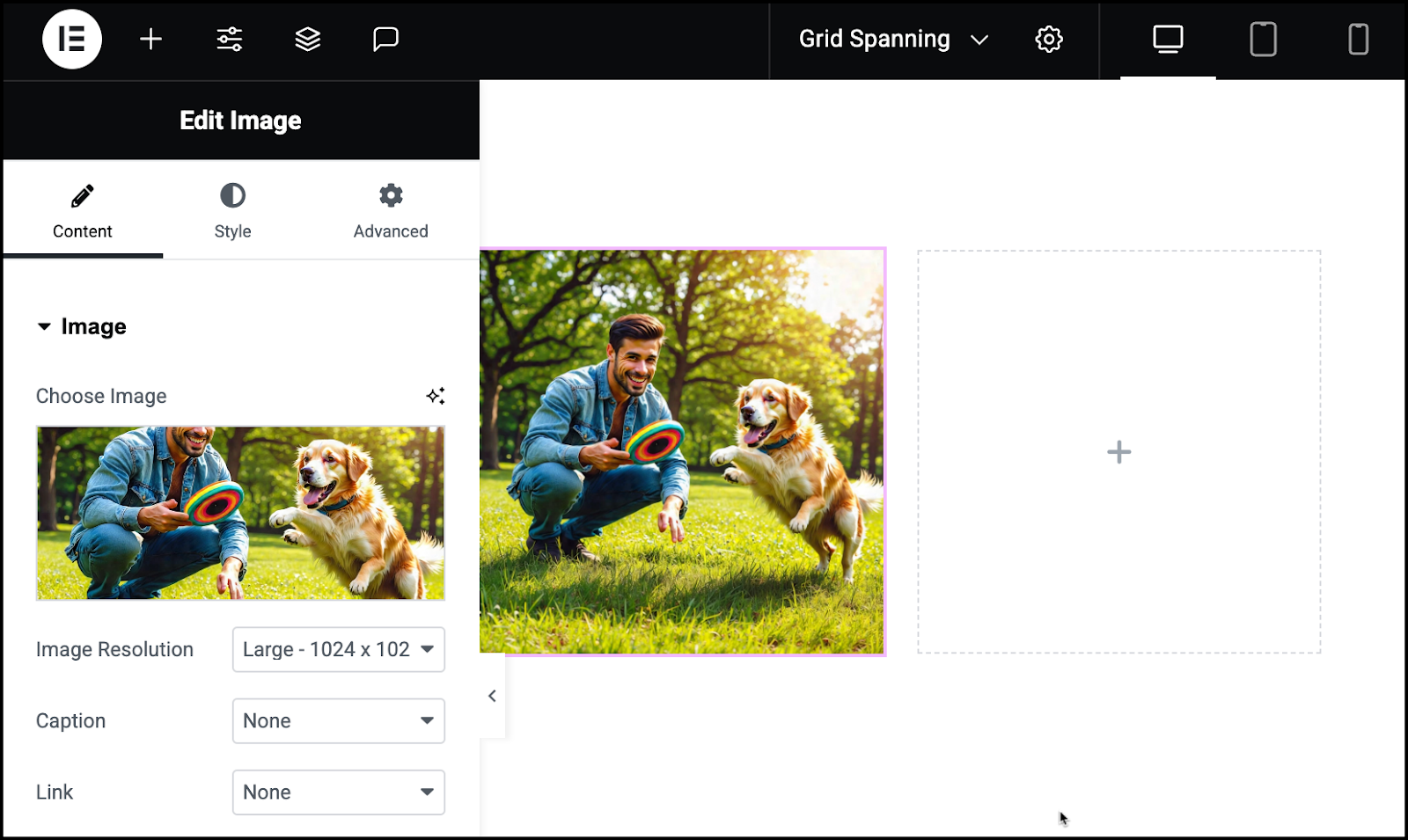The height and width of the screenshot is (840, 1408).
Task: Open the add element plus icon
Action: click(150, 40)
